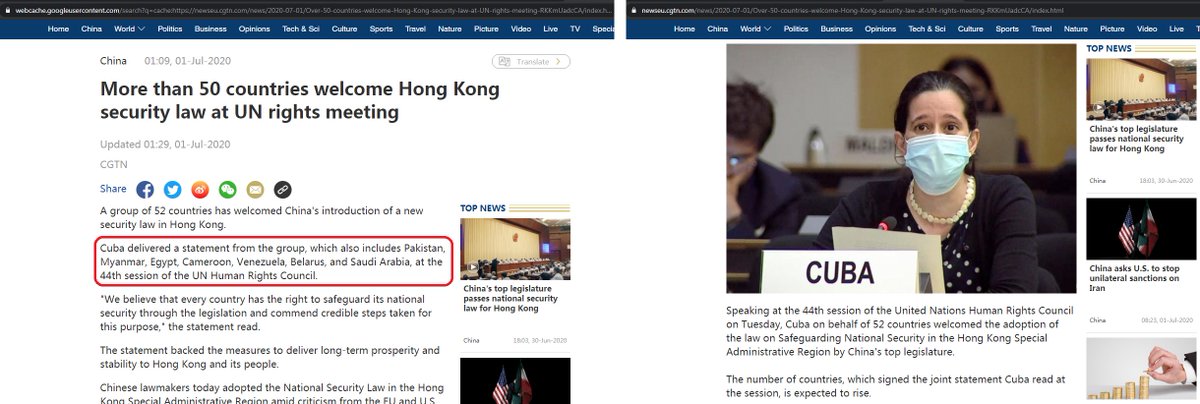Click TOP NEWS heading in left window
This screenshot has height=404, width=1200.
click(x=483, y=208)
